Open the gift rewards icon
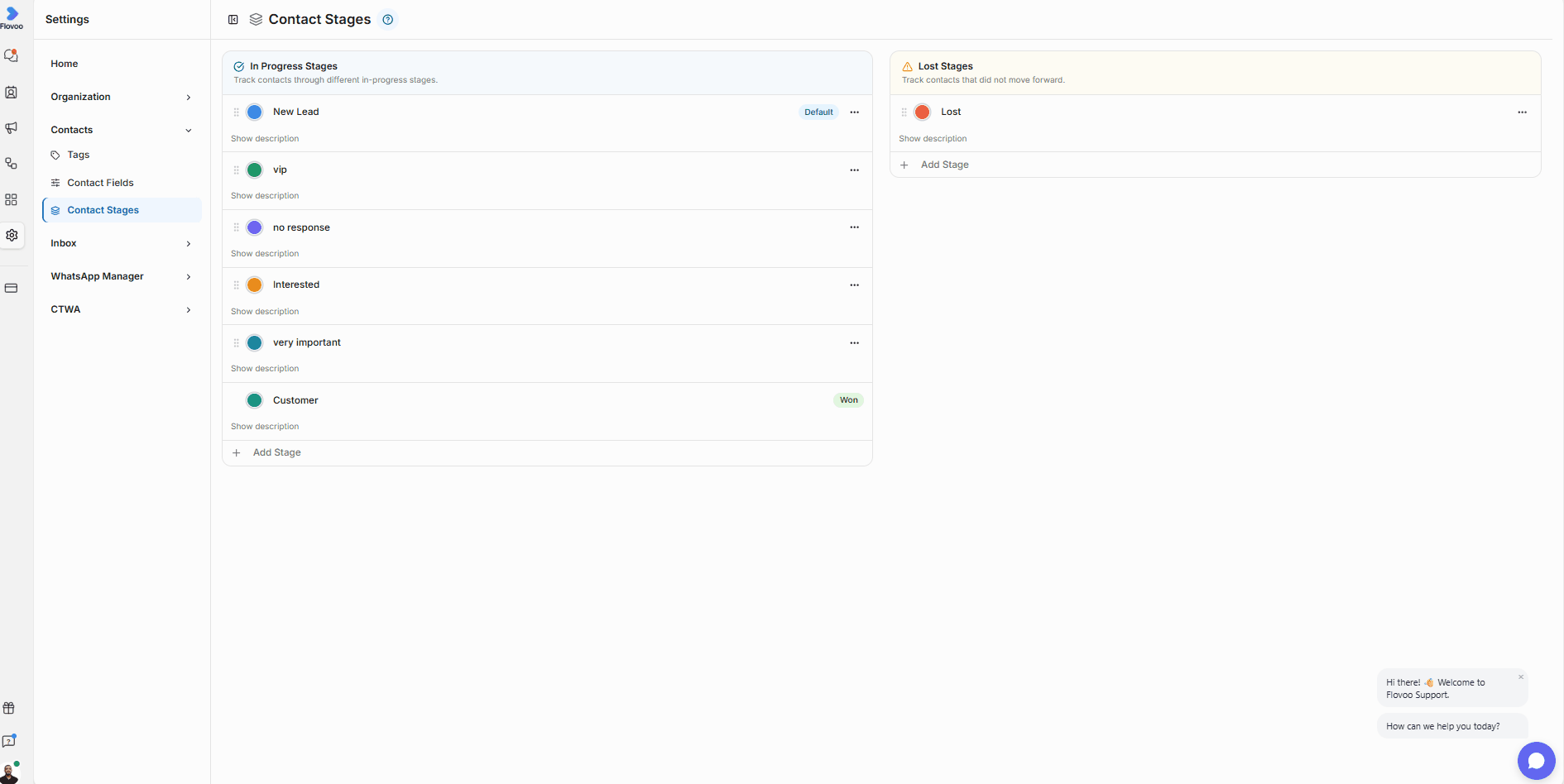The height and width of the screenshot is (784, 1564). [9, 708]
